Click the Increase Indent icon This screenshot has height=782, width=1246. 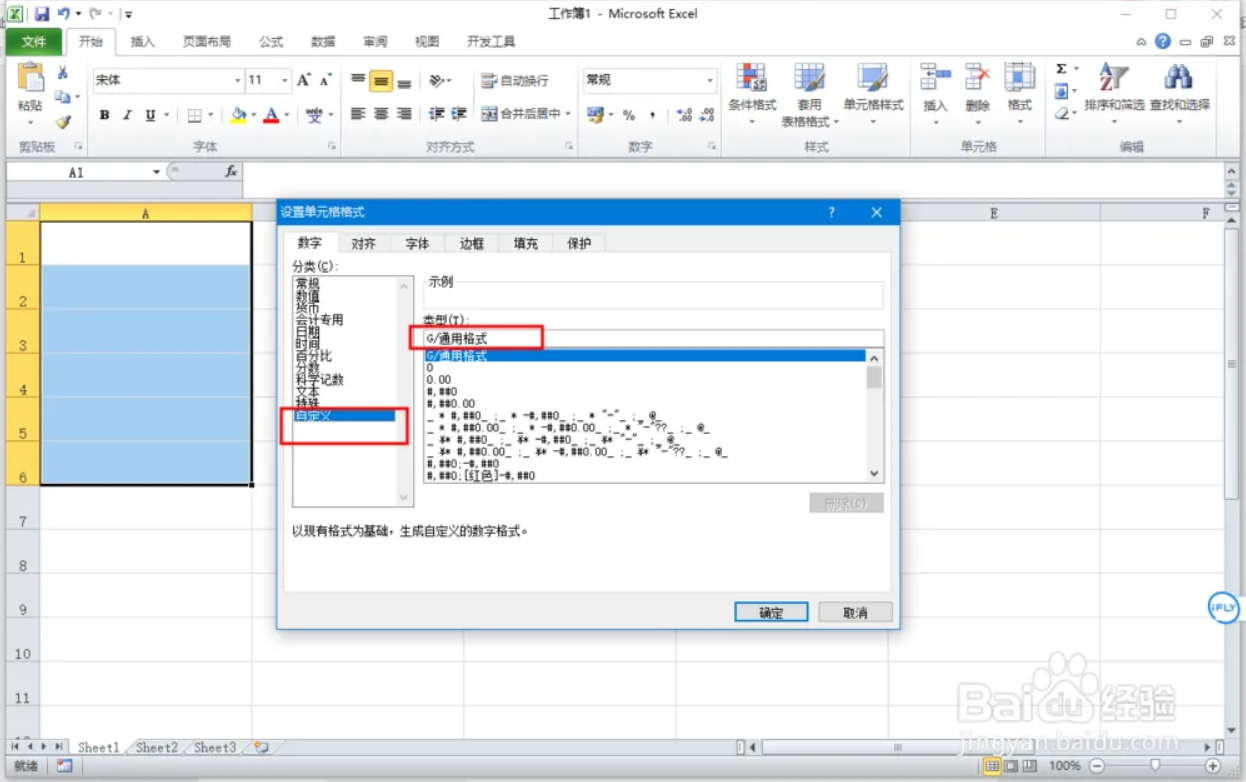click(459, 114)
